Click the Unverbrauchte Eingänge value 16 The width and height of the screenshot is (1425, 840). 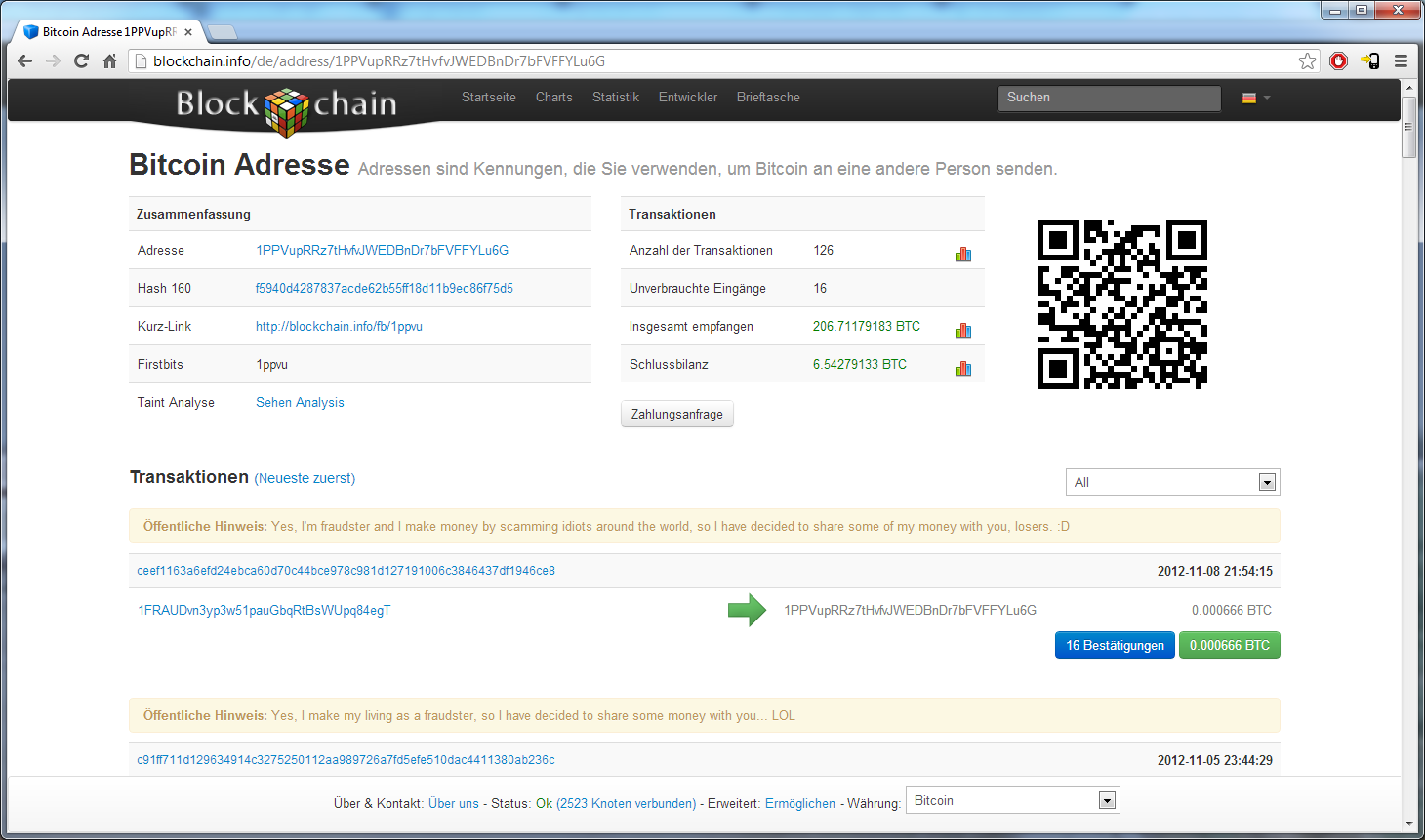(x=820, y=288)
